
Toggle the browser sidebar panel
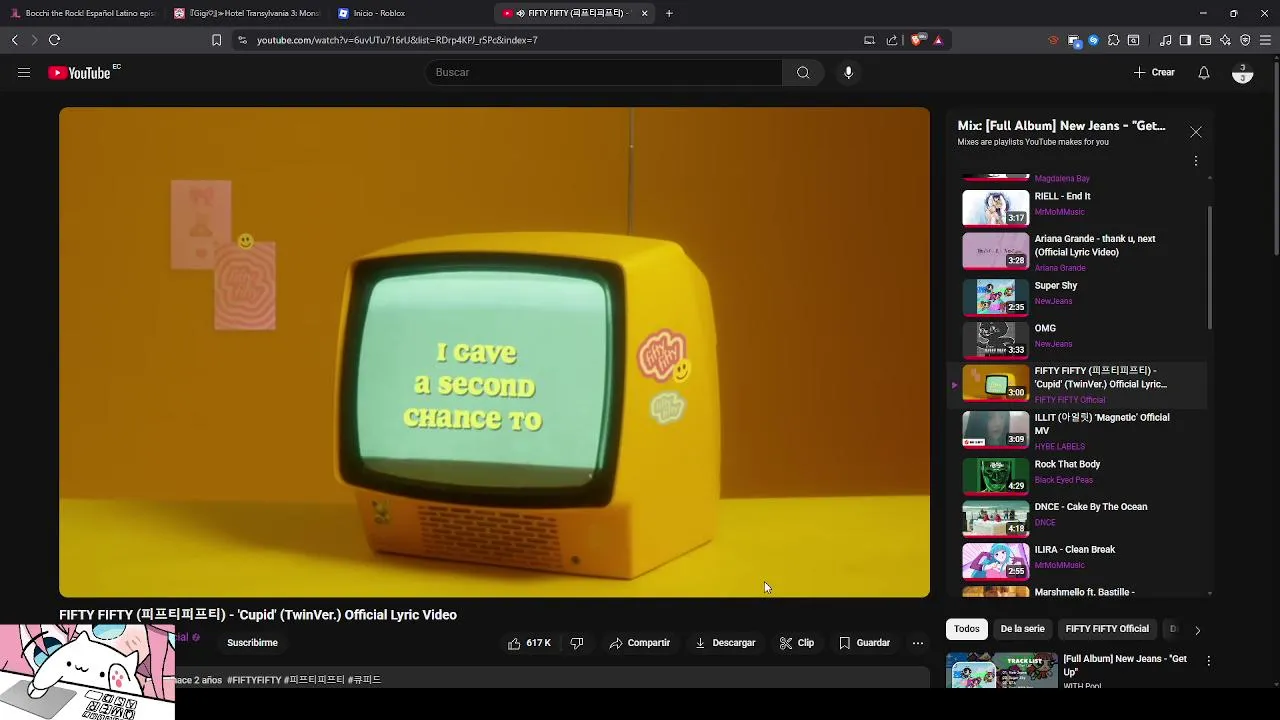1185,40
